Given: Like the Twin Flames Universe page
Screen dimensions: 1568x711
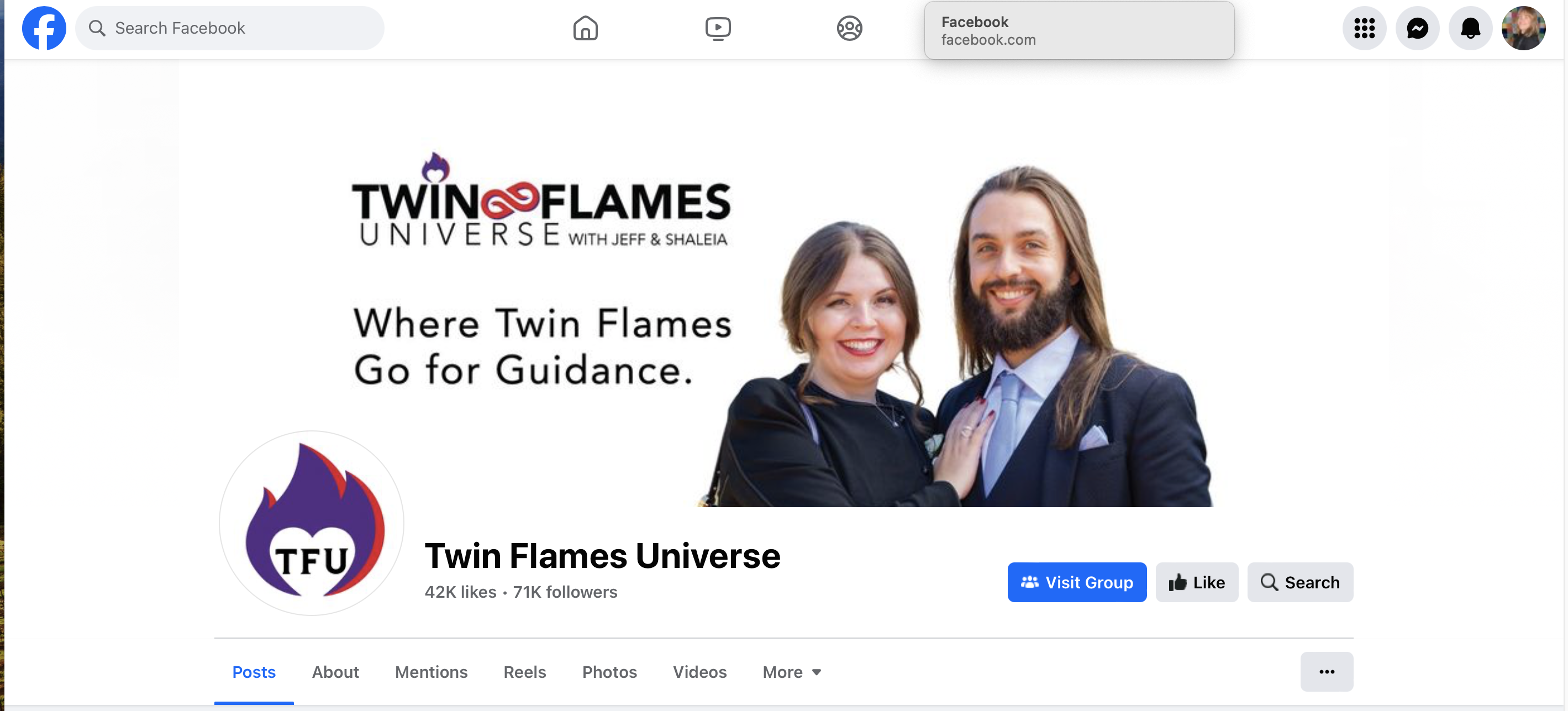Looking at the screenshot, I should (1197, 582).
